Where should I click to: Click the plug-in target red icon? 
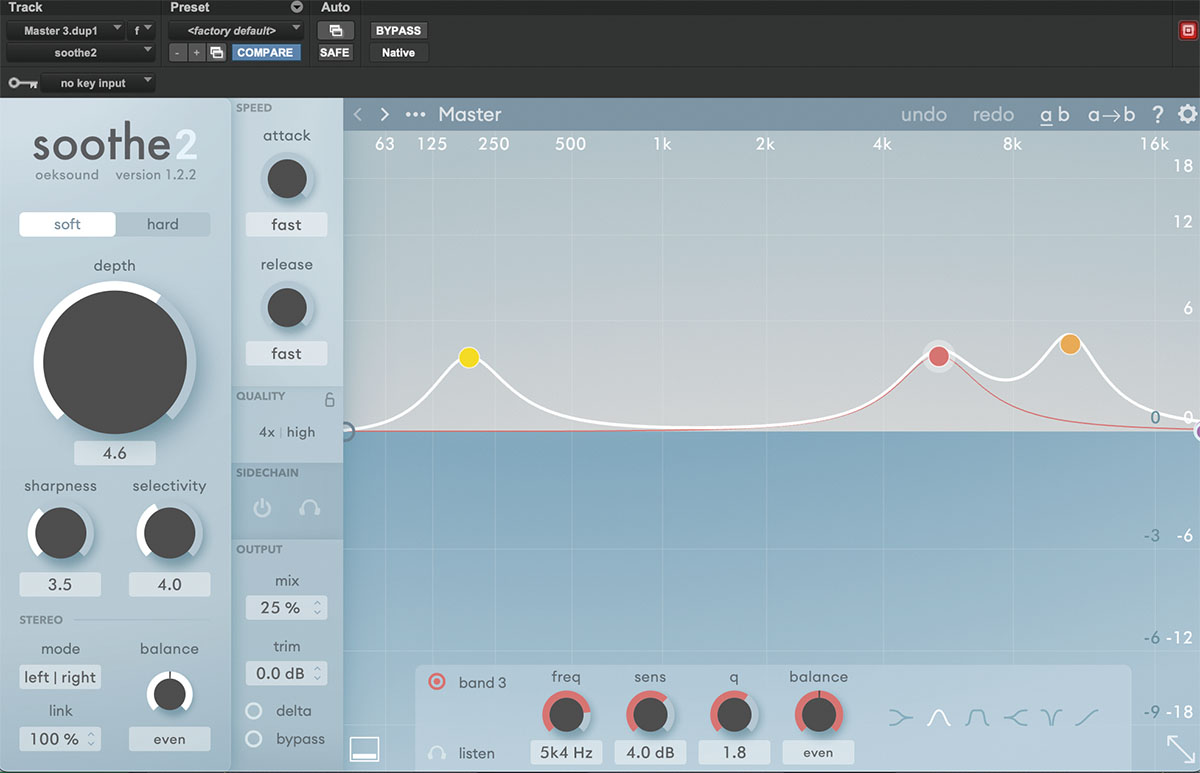click(1188, 30)
